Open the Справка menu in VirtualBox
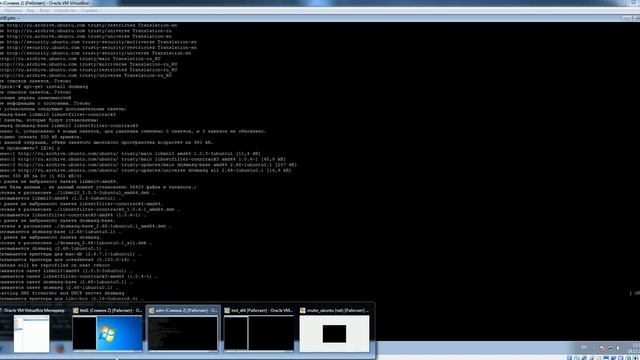 click(x=89, y=10)
